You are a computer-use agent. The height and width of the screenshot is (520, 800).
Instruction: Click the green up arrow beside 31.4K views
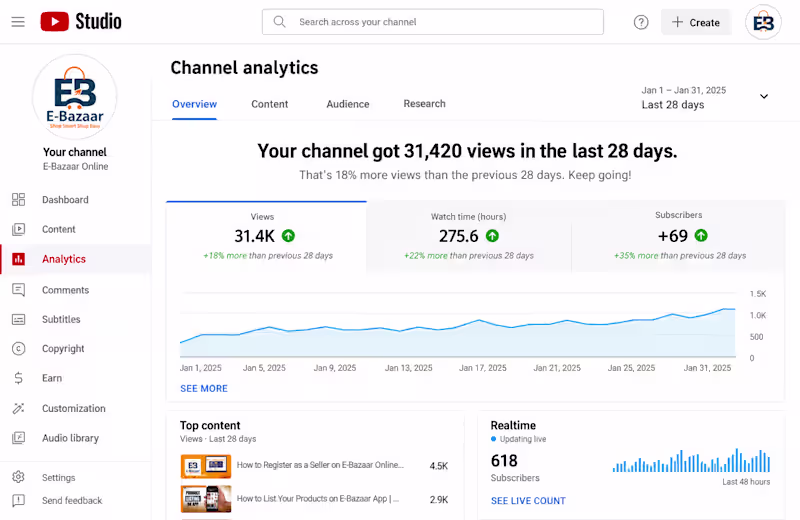pyautogui.click(x=288, y=236)
